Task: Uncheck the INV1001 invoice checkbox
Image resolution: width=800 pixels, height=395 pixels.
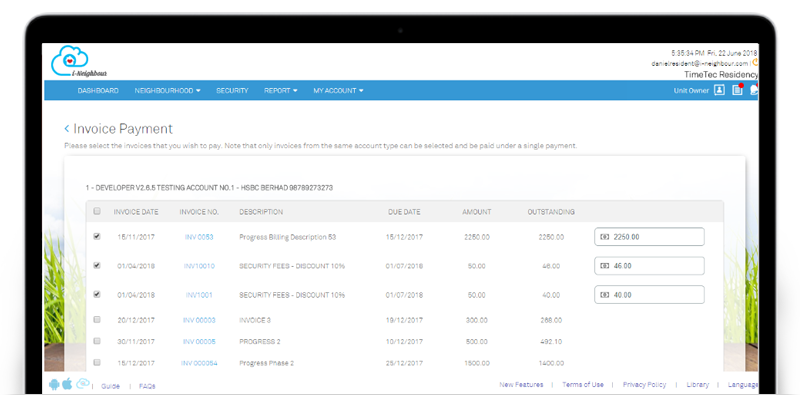Action: (x=97, y=294)
